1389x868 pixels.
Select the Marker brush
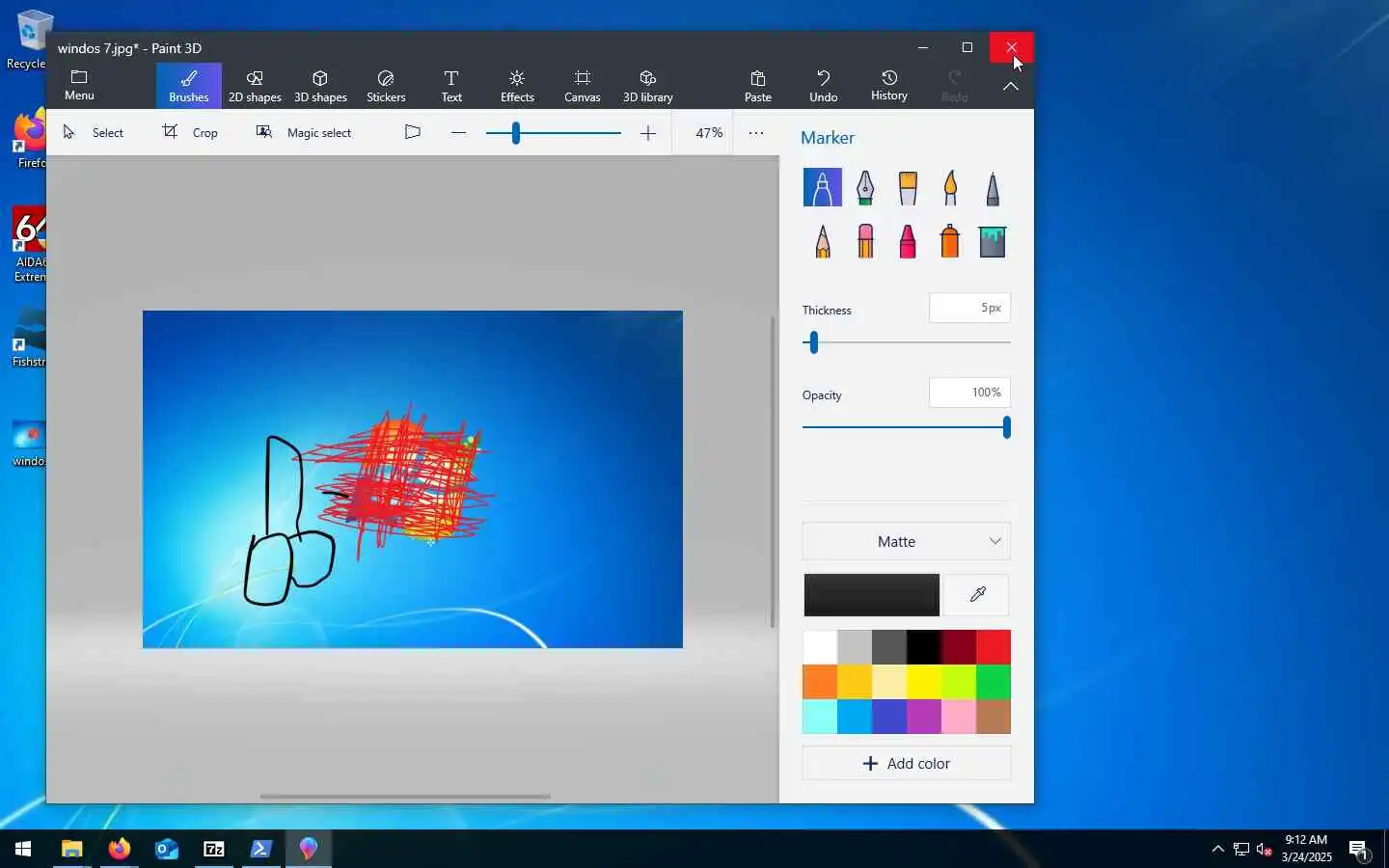[822, 187]
